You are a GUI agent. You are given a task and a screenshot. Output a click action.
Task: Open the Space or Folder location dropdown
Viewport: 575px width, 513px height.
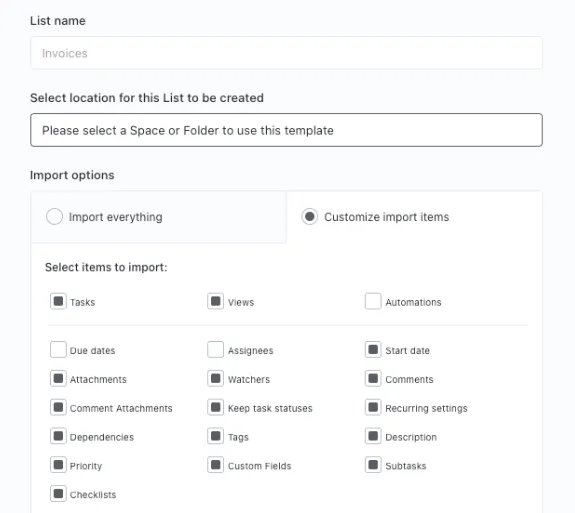click(x=286, y=130)
